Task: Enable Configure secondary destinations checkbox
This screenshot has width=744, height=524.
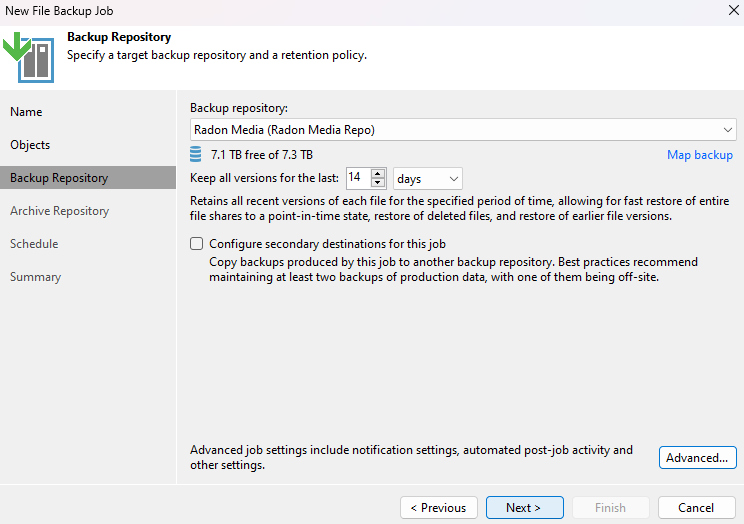Action: [x=196, y=243]
